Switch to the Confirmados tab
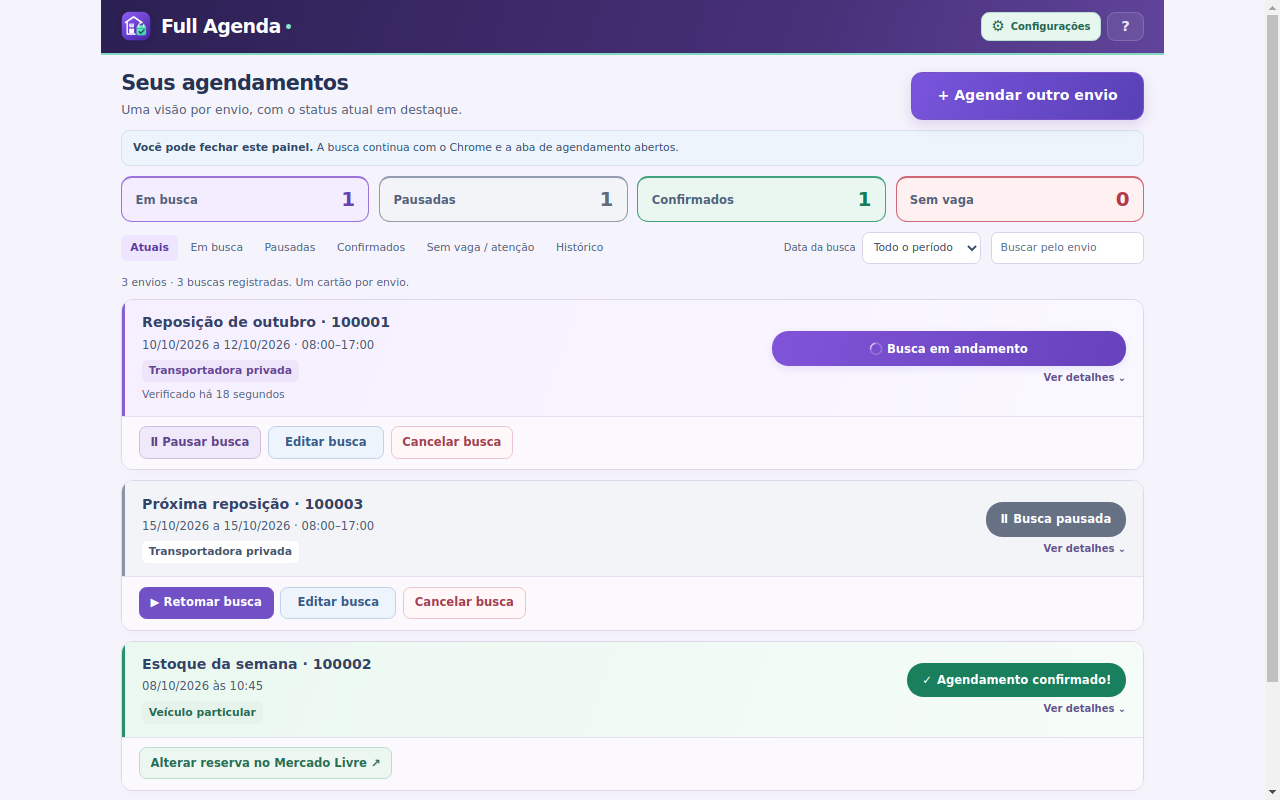 click(371, 247)
